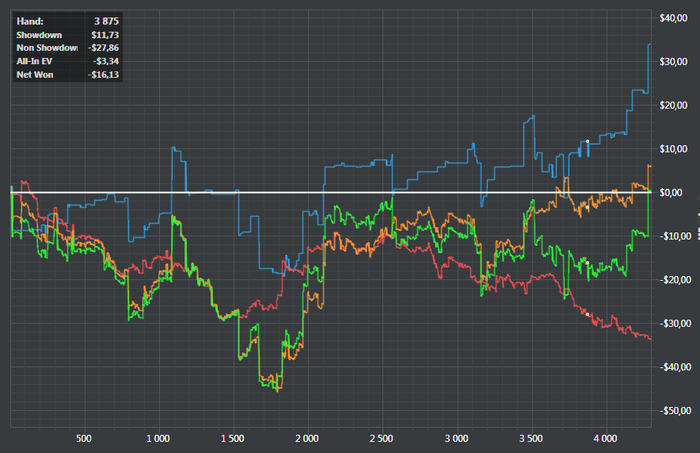Click the marker dot on the red non-showdown line
The height and width of the screenshot is (453, 700).
588,314
